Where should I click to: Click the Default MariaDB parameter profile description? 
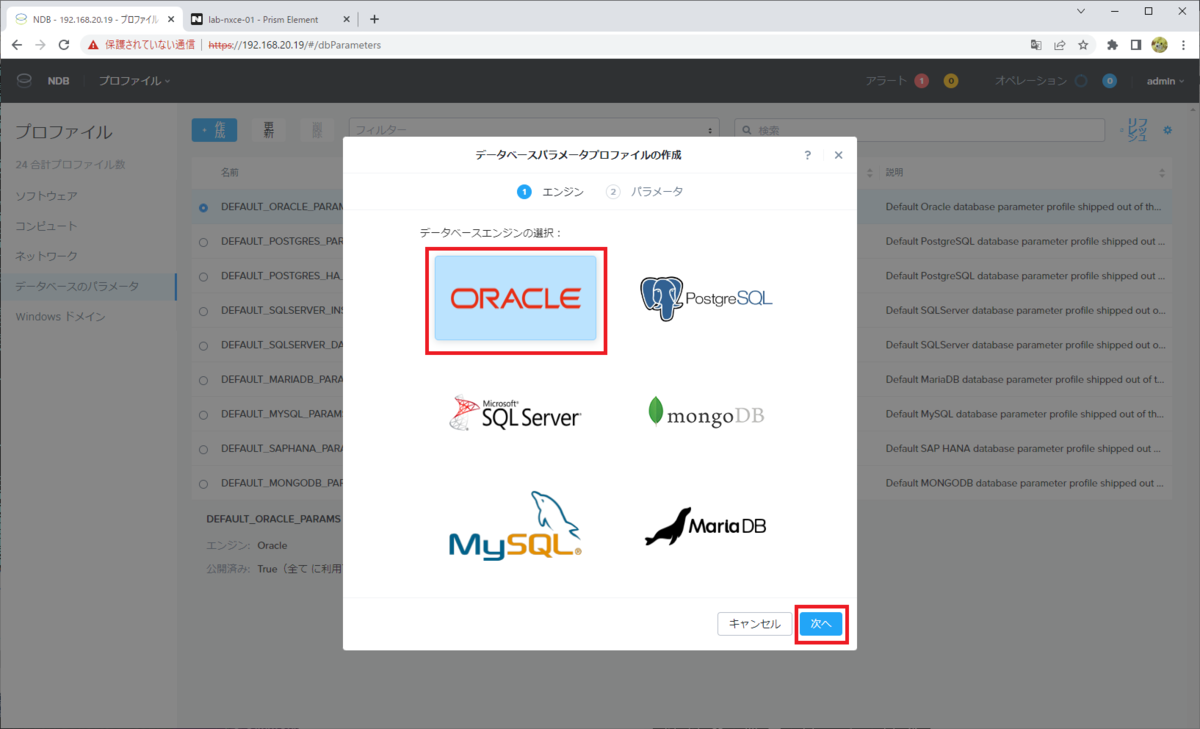tap(1025, 380)
